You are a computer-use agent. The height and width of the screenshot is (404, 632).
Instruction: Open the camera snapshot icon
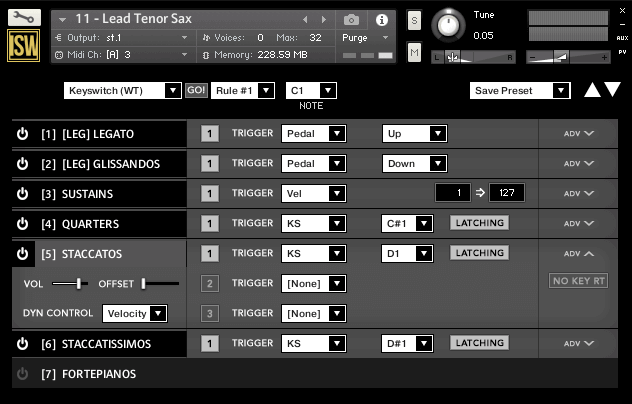tap(351, 20)
